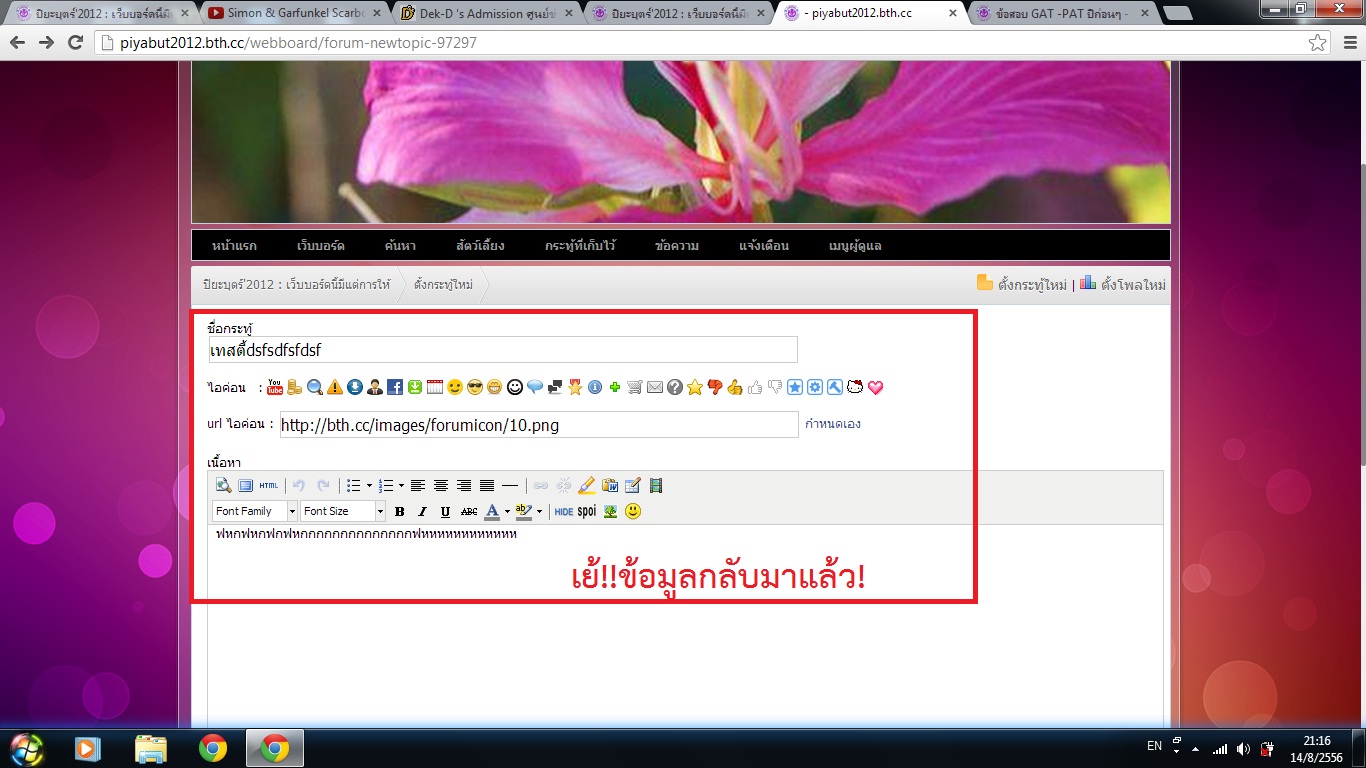Remove link with the unlink tool
The width and height of the screenshot is (1366, 768).
pos(564,486)
